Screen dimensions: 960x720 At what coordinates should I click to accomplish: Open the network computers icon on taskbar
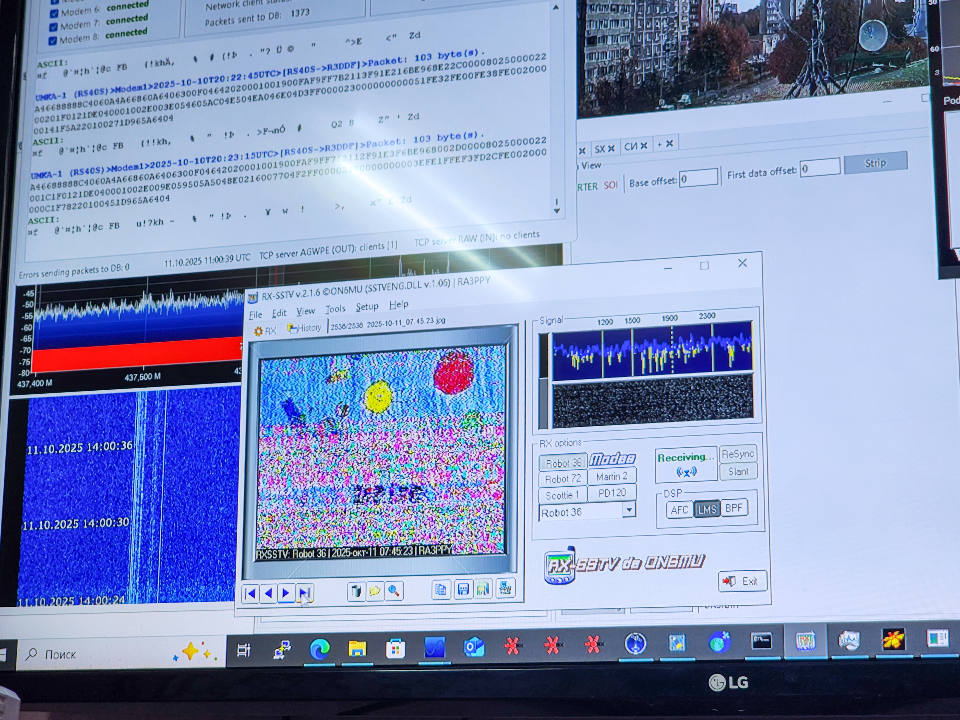point(282,650)
